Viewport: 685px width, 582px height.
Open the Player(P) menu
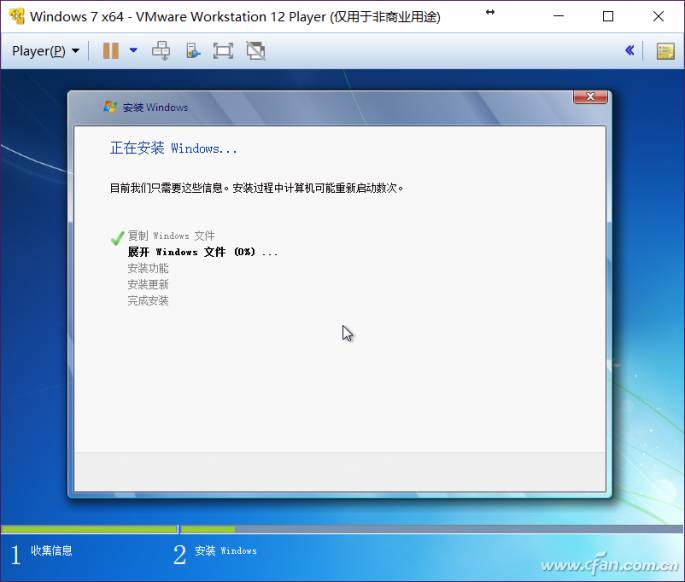click(x=45, y=51)
